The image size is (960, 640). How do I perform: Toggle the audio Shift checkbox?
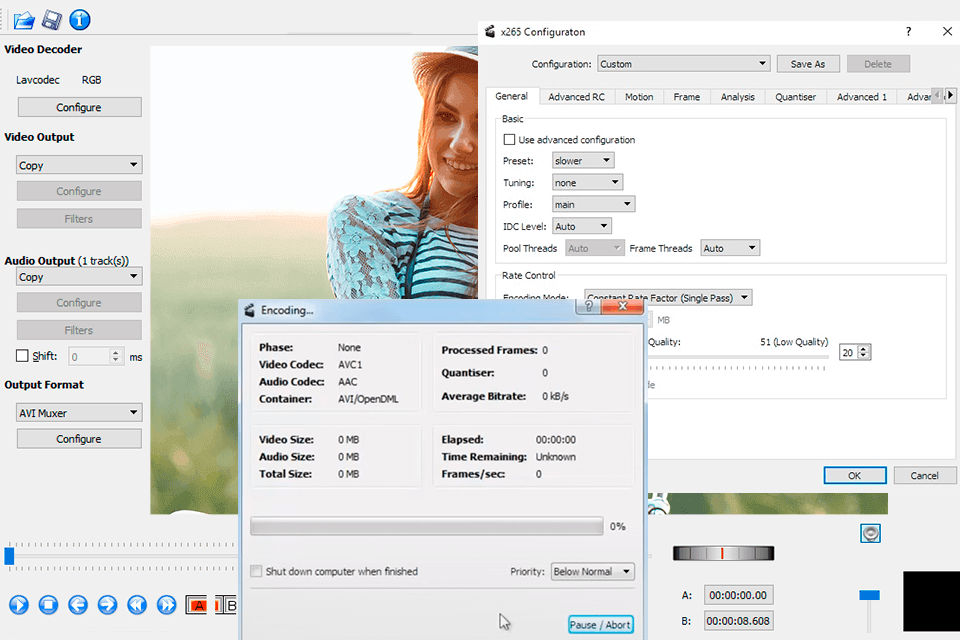(x=20, y=356)
